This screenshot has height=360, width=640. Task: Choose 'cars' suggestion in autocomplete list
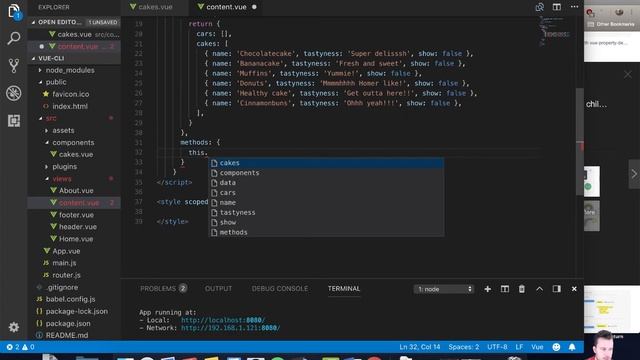(327, 193)
